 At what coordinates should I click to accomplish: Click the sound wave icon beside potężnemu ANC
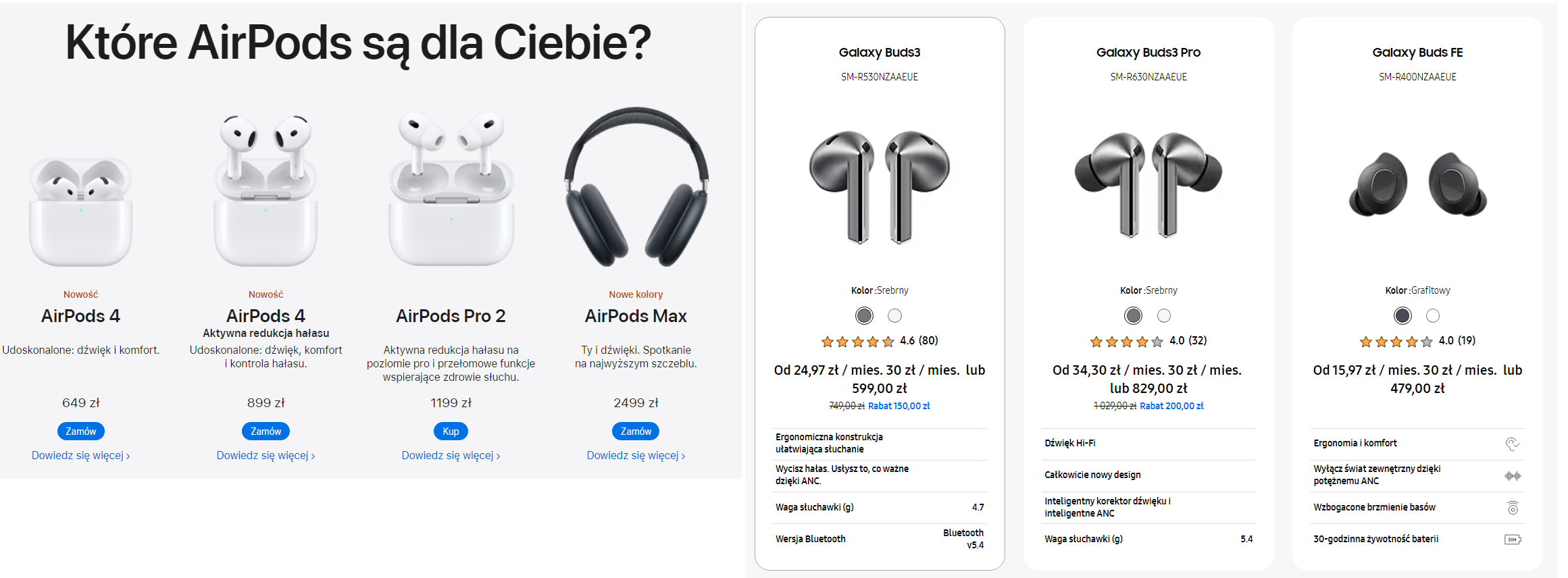pos(1512,475)
